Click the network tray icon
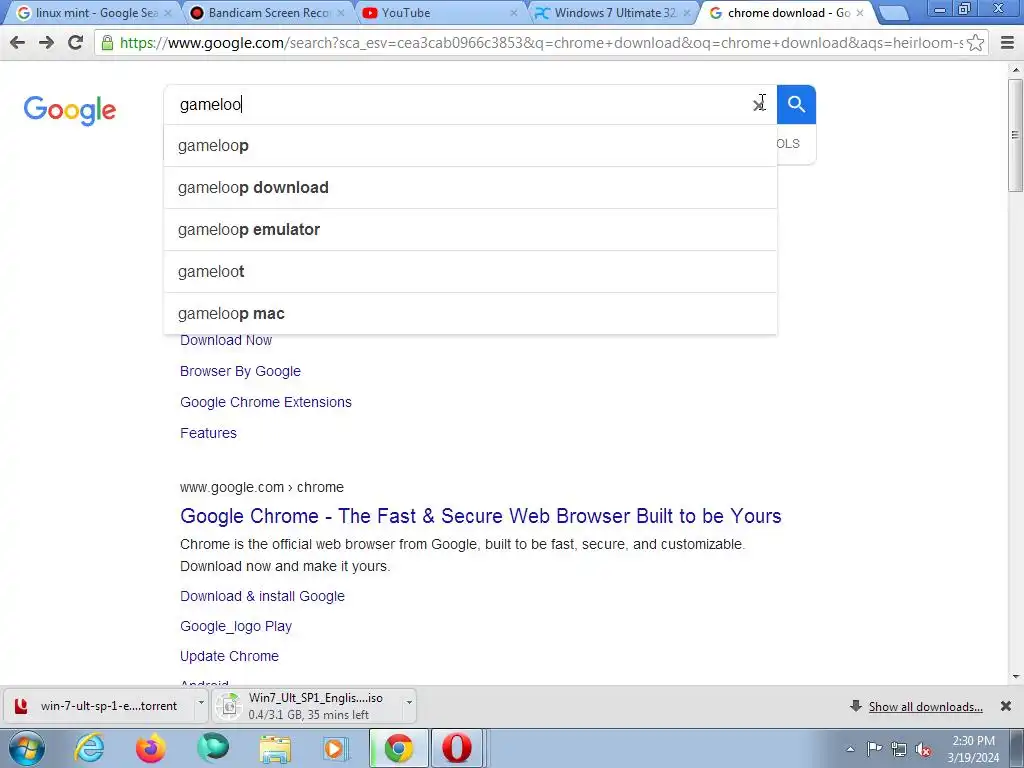Viewport: 1024px width, 768px height. click(x=899, y=750)
